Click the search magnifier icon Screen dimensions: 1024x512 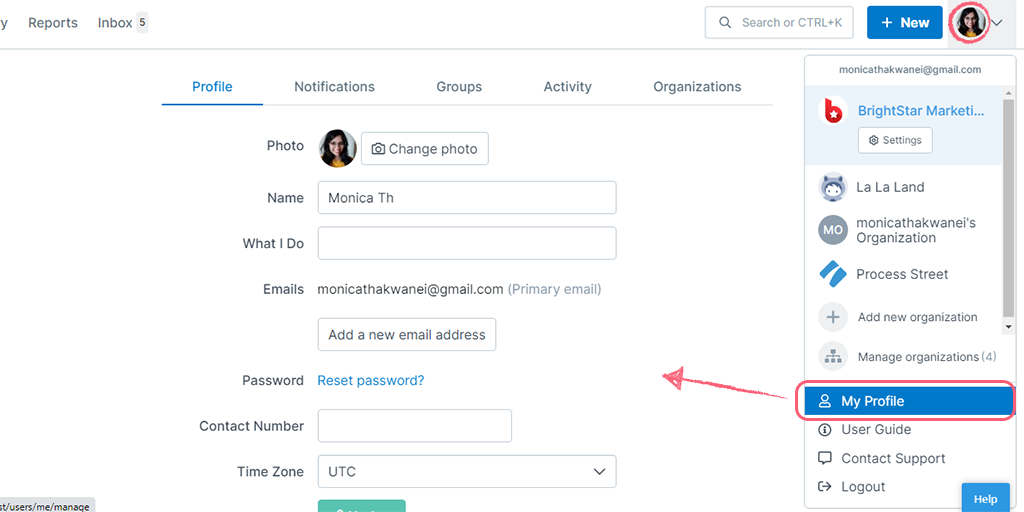coord(725,23)
